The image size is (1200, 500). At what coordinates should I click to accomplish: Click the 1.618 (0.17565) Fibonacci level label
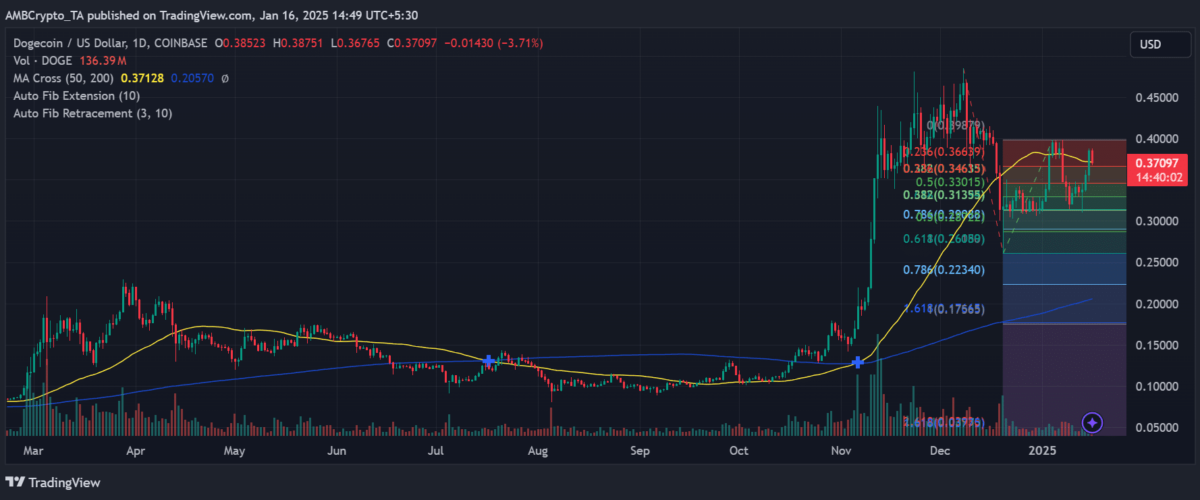point(938,310)
